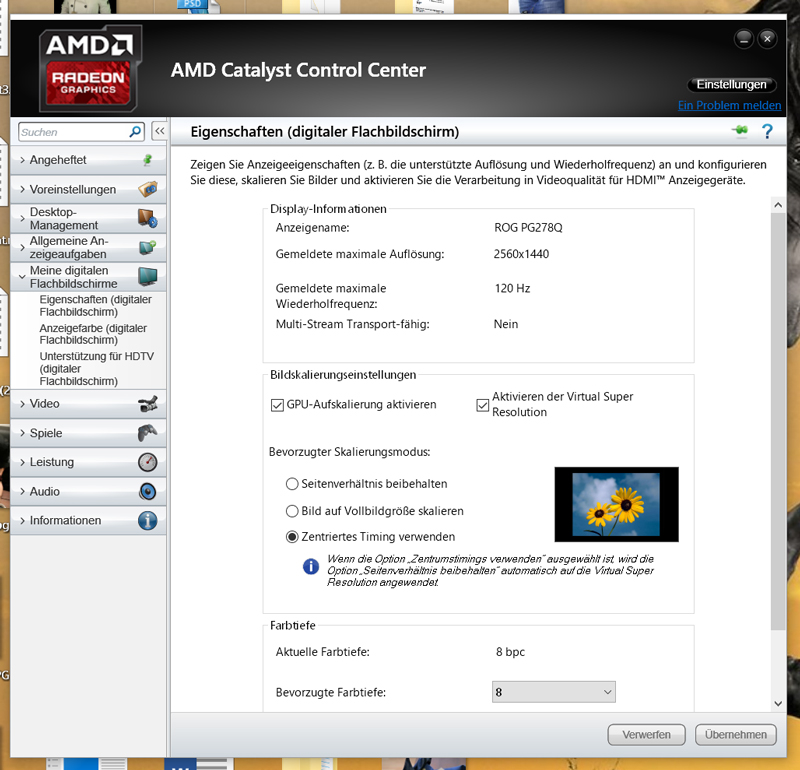This screenshot has width=800, height=770.
Task: Expand the Angeheftet section
Action: 88,160
